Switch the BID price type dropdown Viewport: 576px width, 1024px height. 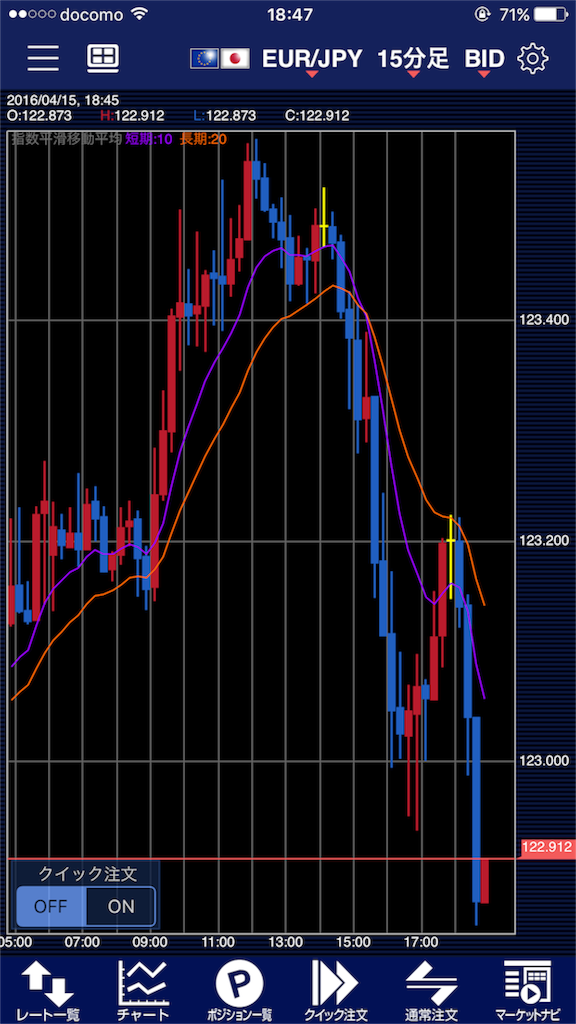tap(485, 60)
